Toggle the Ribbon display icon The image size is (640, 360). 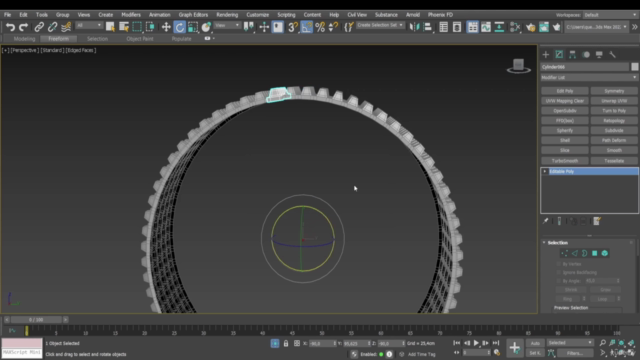(x=472, y=27)
